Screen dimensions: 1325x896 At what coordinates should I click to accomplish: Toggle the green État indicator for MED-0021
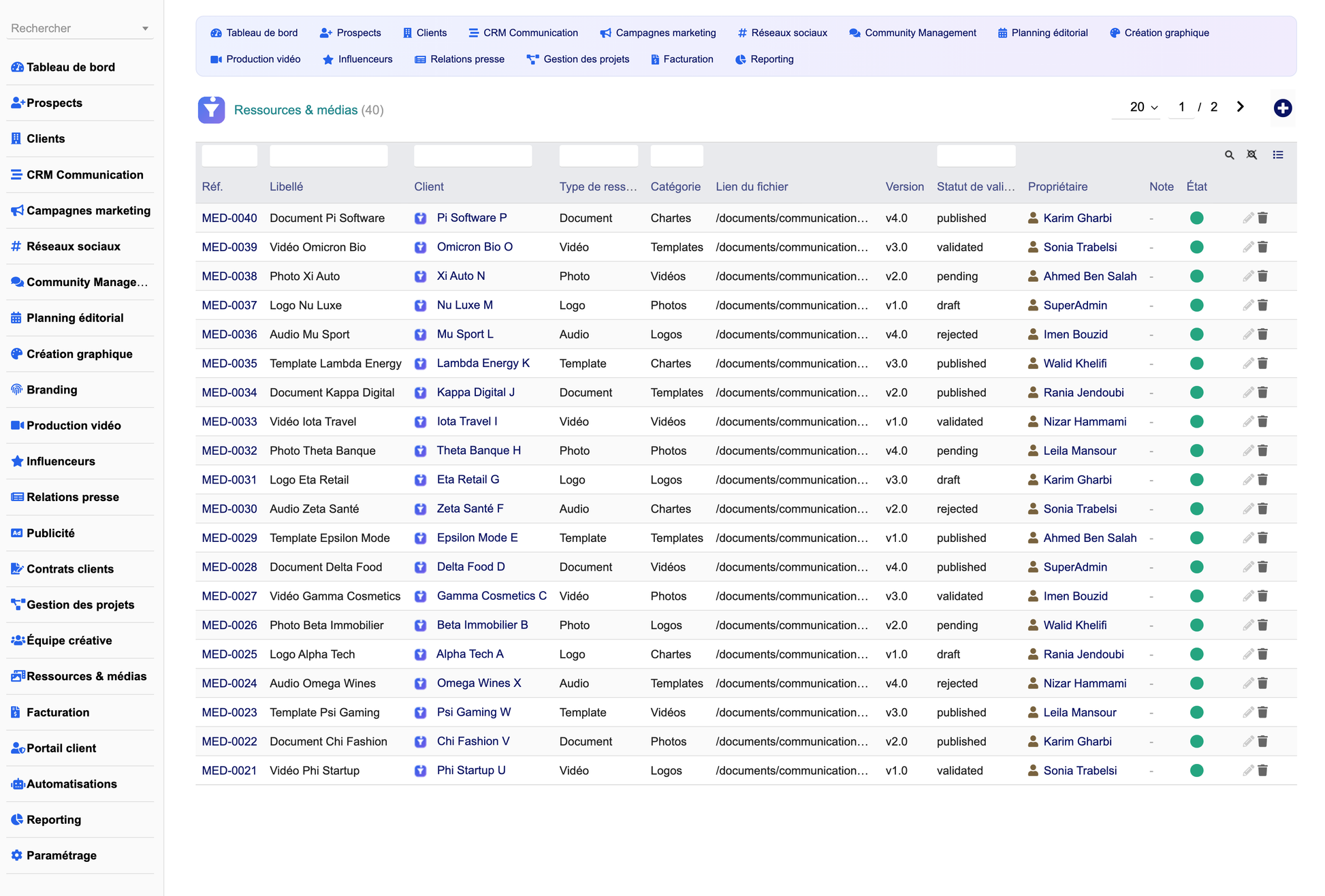[1196, 771]
